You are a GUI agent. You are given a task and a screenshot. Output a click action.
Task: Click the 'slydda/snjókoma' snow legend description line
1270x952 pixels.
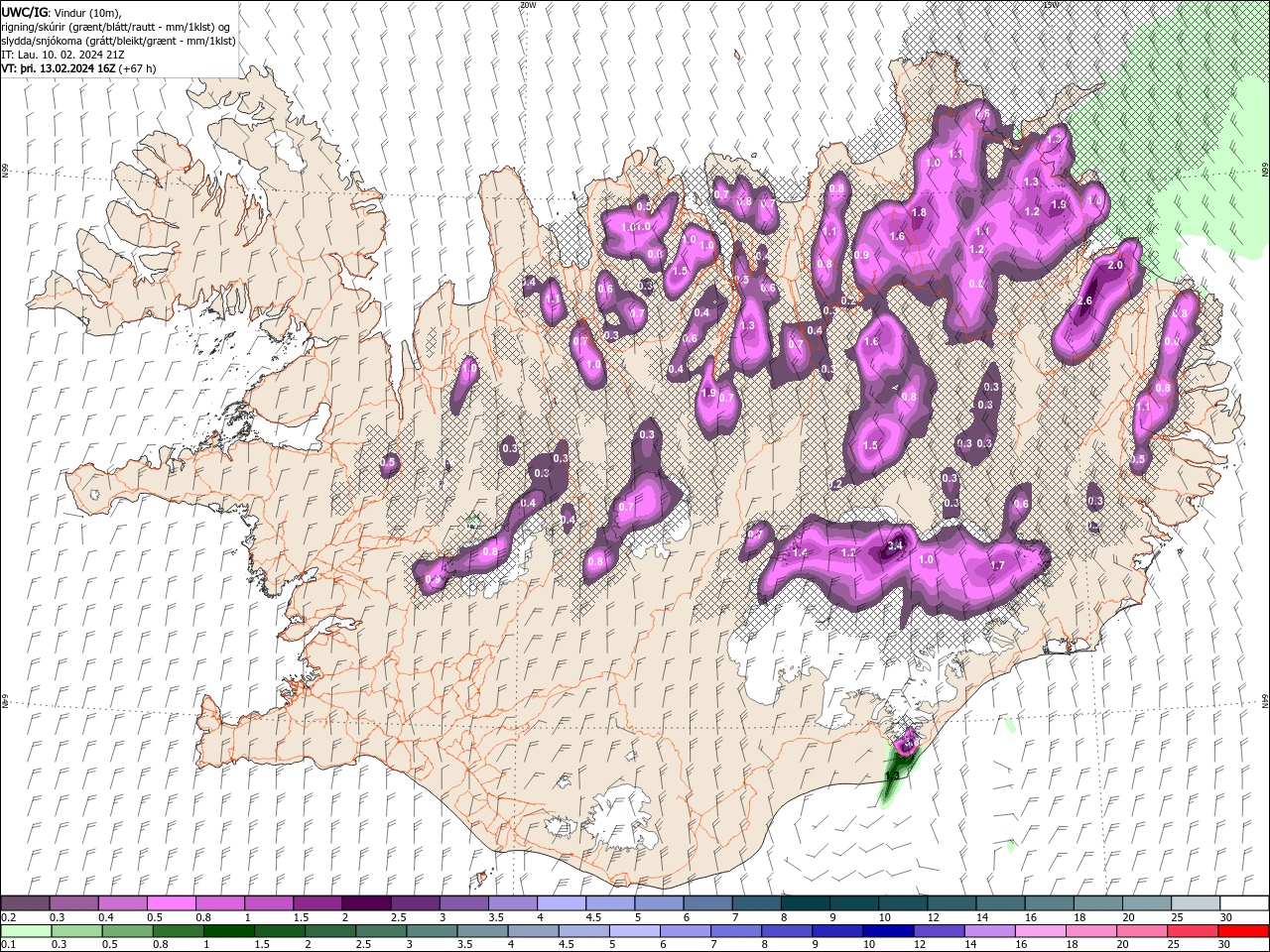[x=118, y=41]
